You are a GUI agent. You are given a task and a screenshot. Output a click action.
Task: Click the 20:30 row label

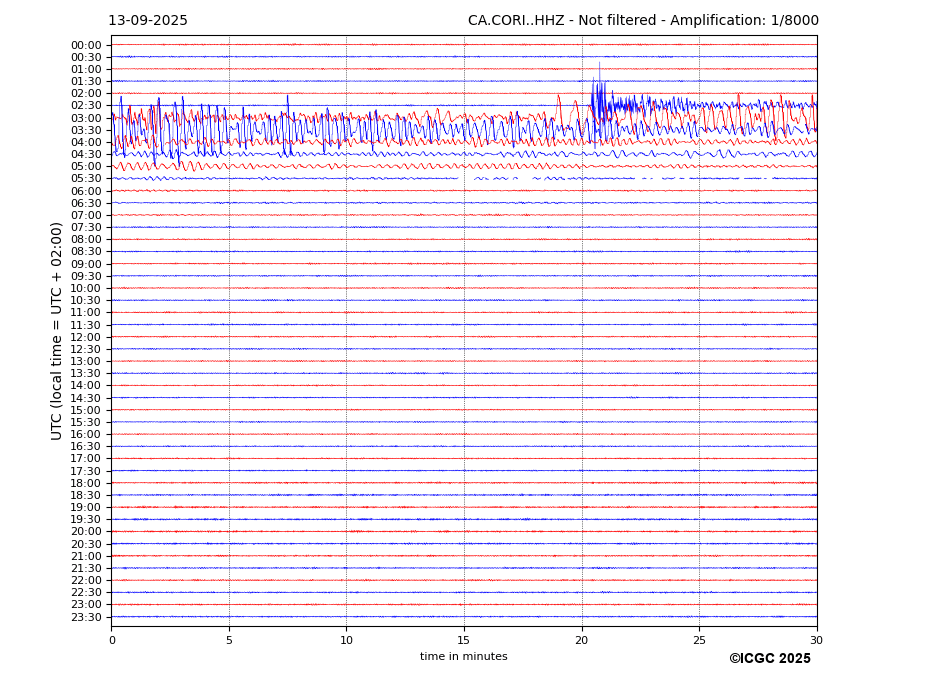(x=86, y=545)
